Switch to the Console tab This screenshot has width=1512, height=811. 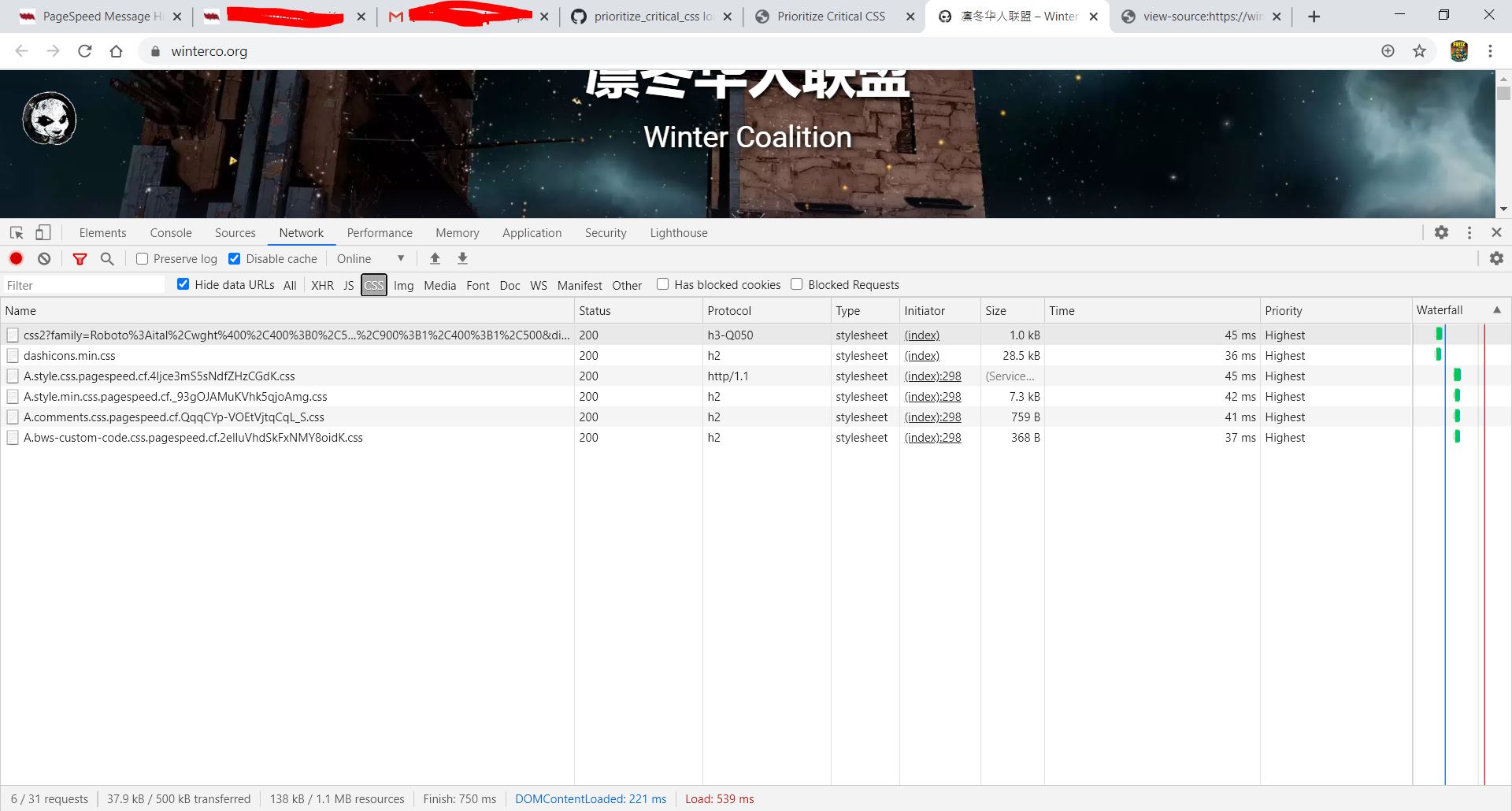coord(171,233)
